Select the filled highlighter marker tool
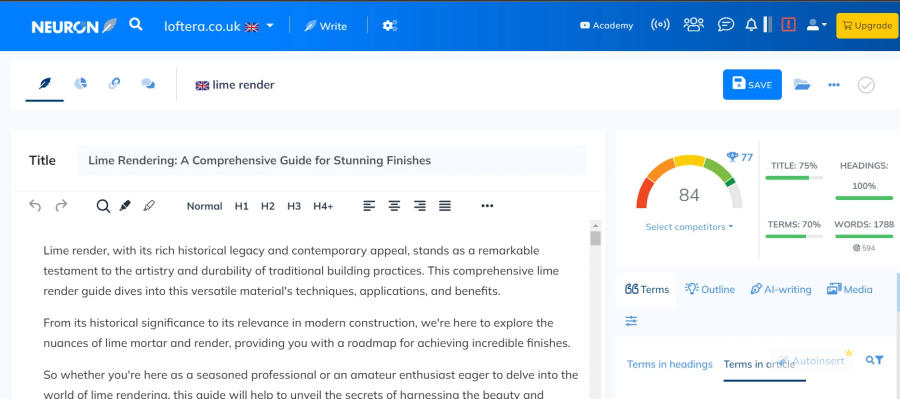 coord(125,206)
